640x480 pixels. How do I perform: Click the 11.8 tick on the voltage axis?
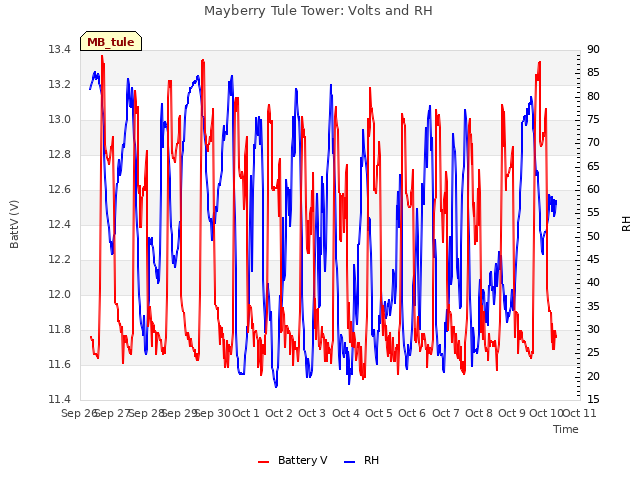coord(59,329)
